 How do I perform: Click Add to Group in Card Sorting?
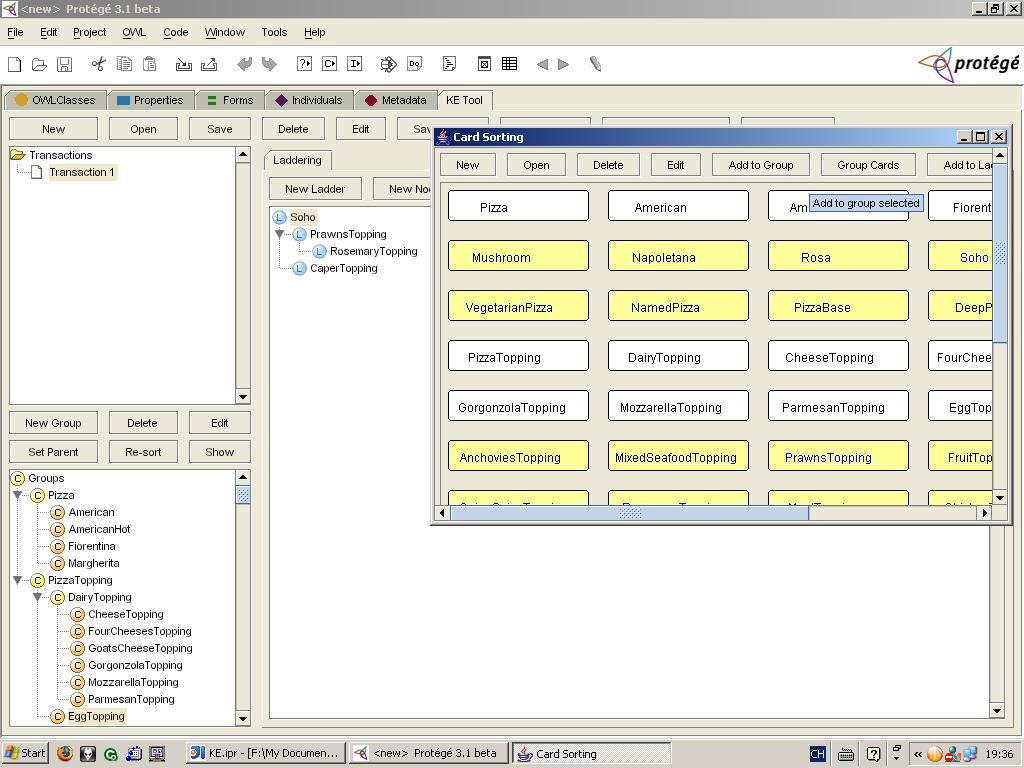761,165
